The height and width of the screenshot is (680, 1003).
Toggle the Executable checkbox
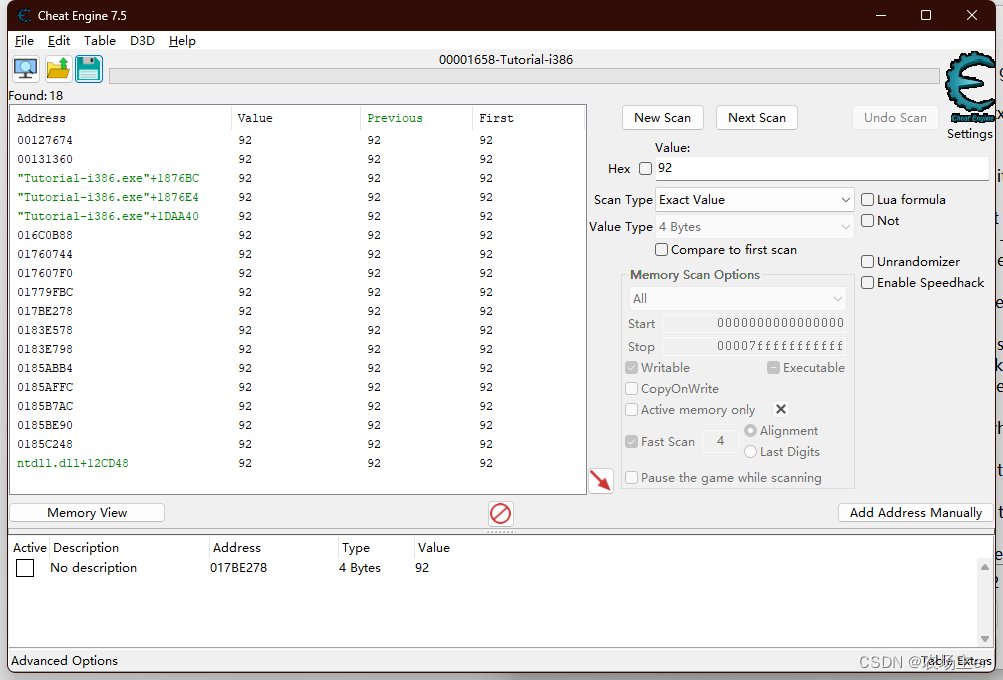coord(773,368)
